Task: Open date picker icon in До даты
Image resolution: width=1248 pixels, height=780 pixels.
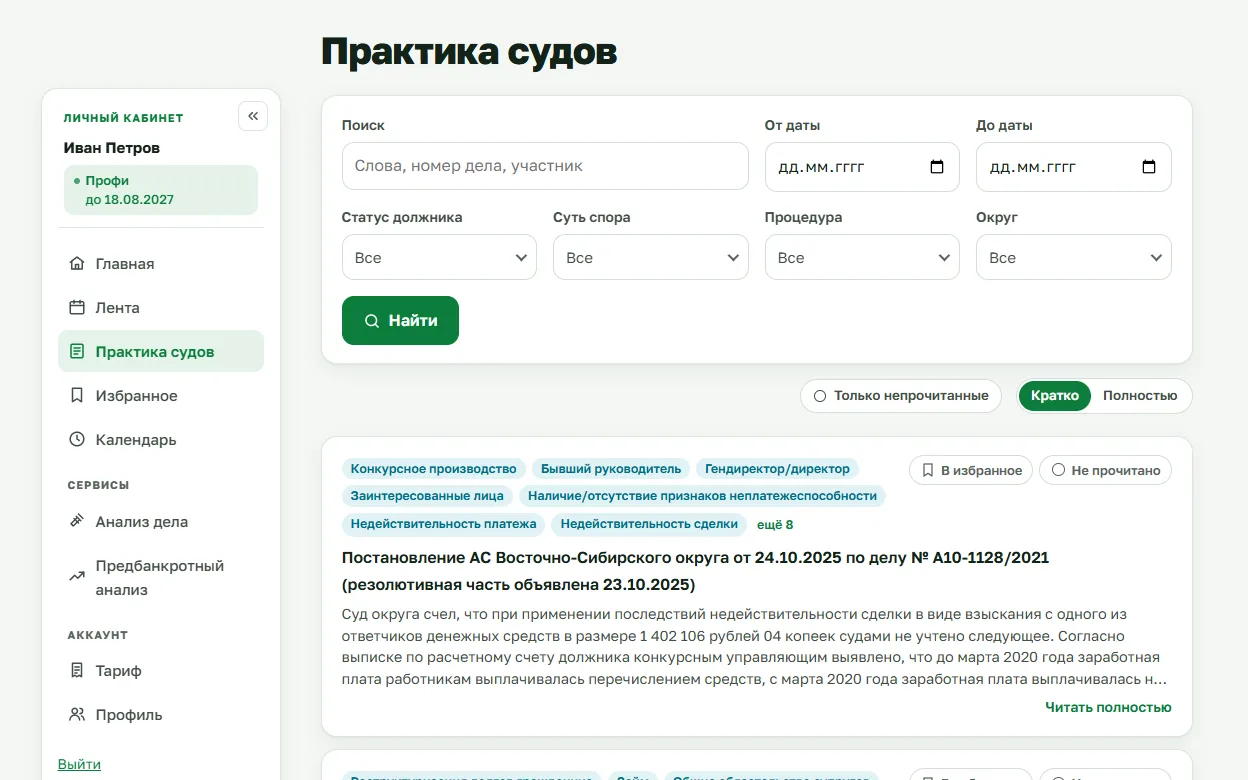Action: (1149, 167)
